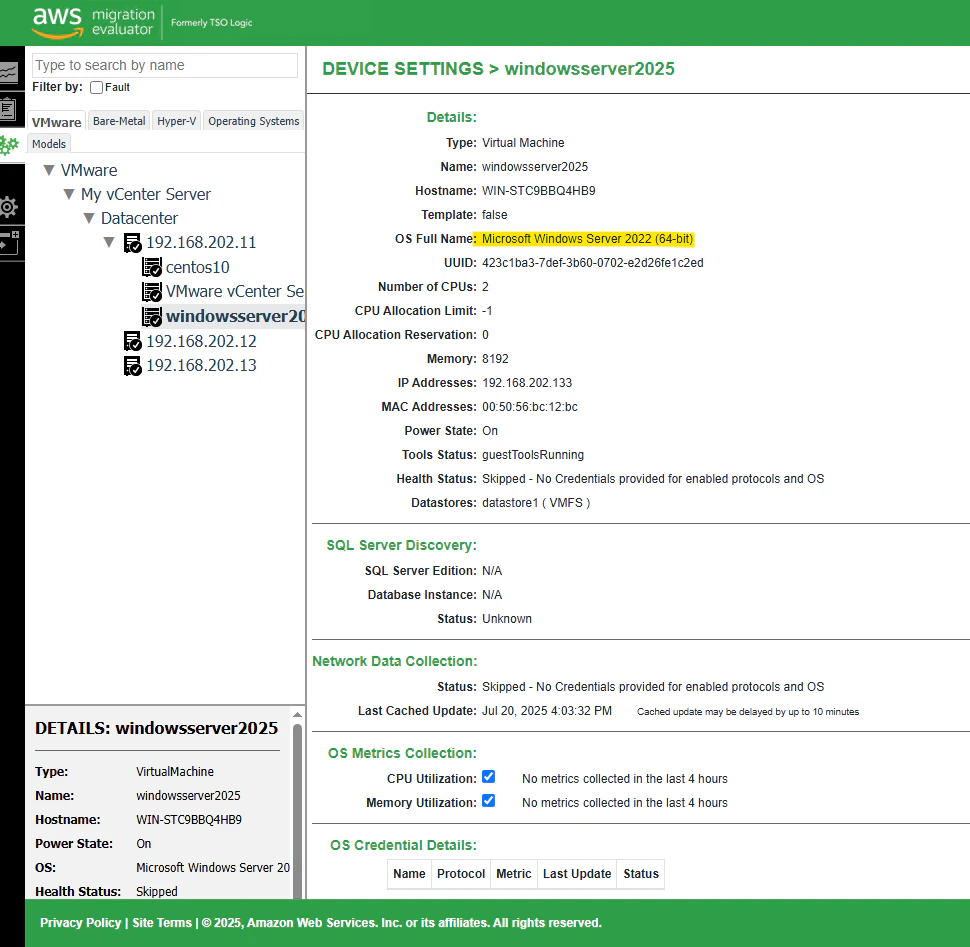Click the Metric column header

click(x=514, y=874)
